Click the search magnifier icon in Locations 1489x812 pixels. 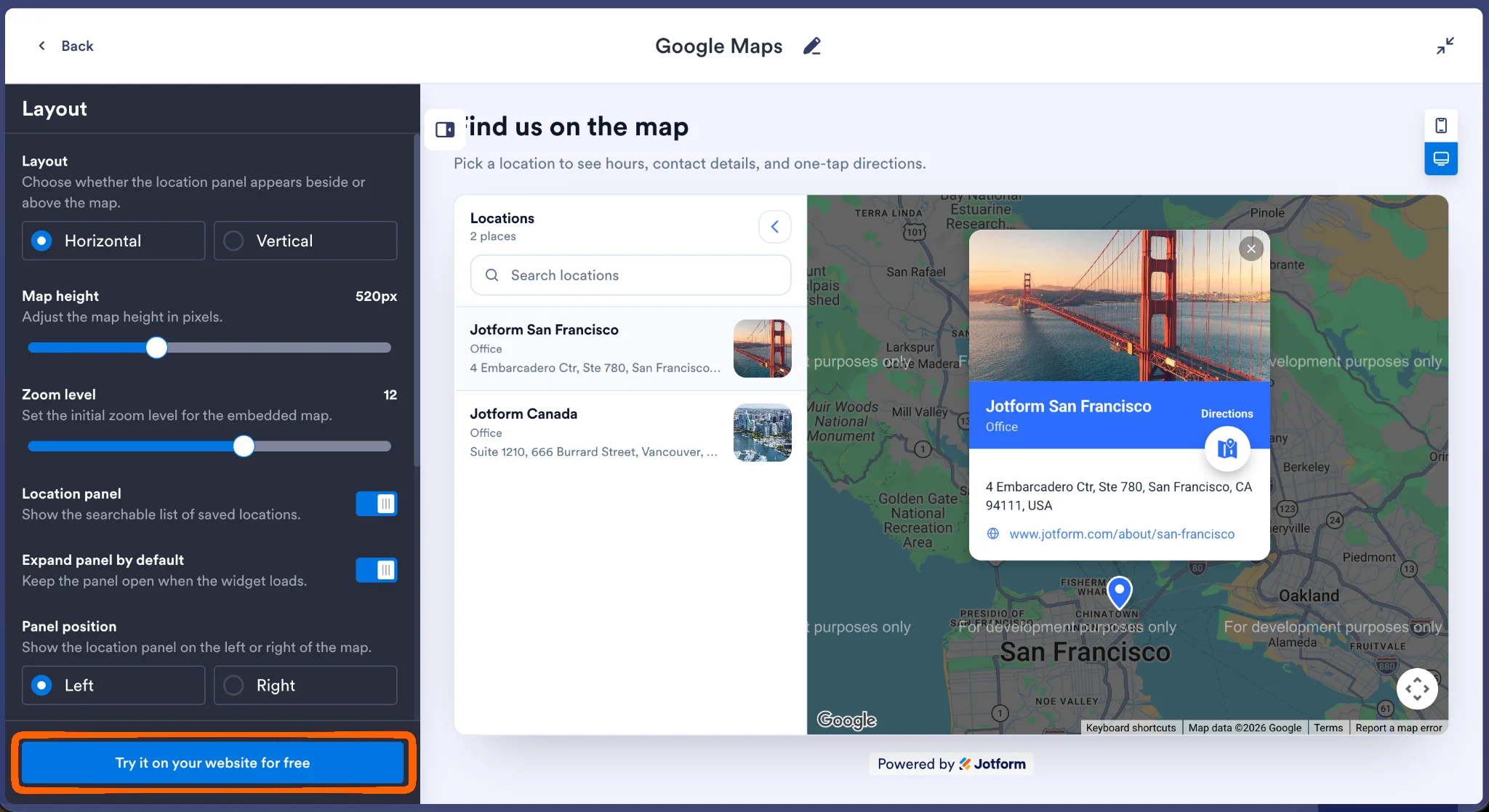(x=491, y=275)
